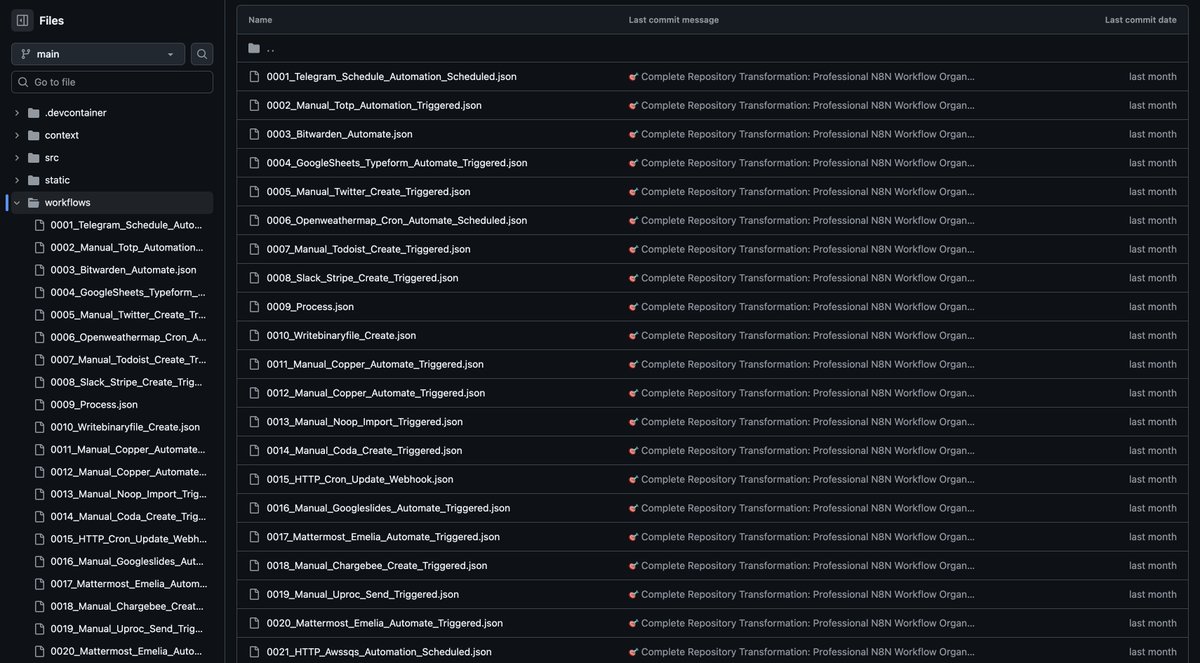Open 0021_HTTP_Awssqs_Automation_Scheduled.json in list
The height and width of the screenshot is (663, 1200).
[x=379, y=652]
